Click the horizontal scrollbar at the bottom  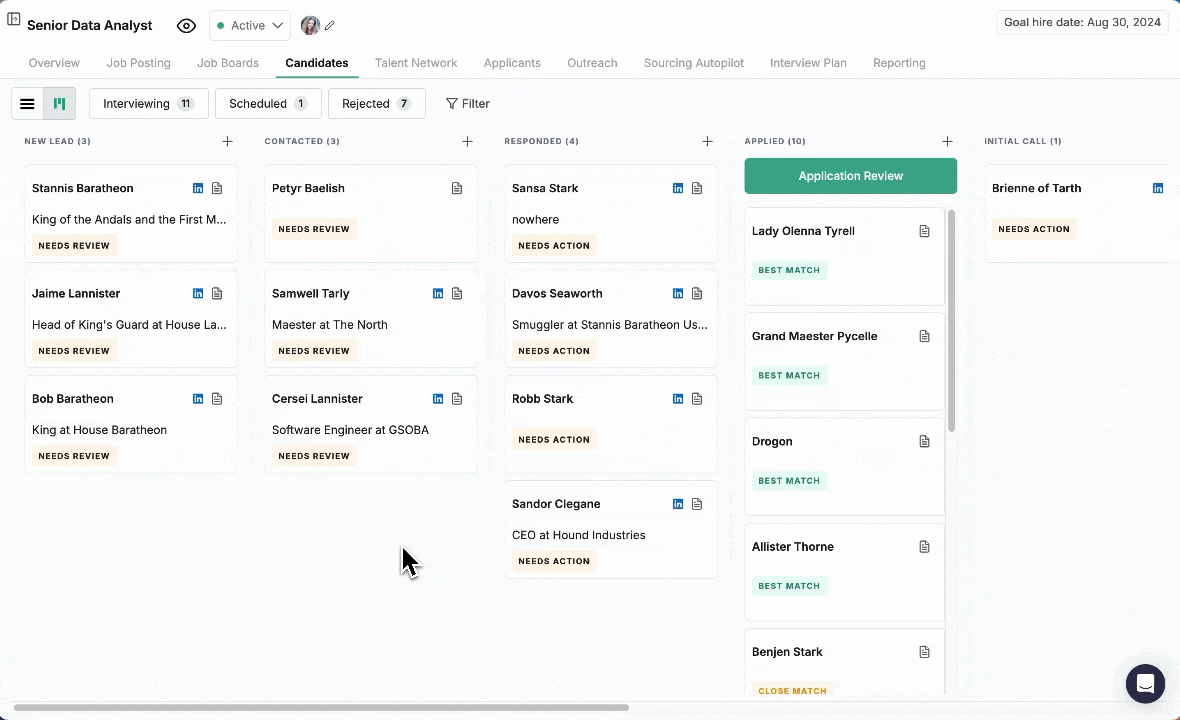point(320,707)
